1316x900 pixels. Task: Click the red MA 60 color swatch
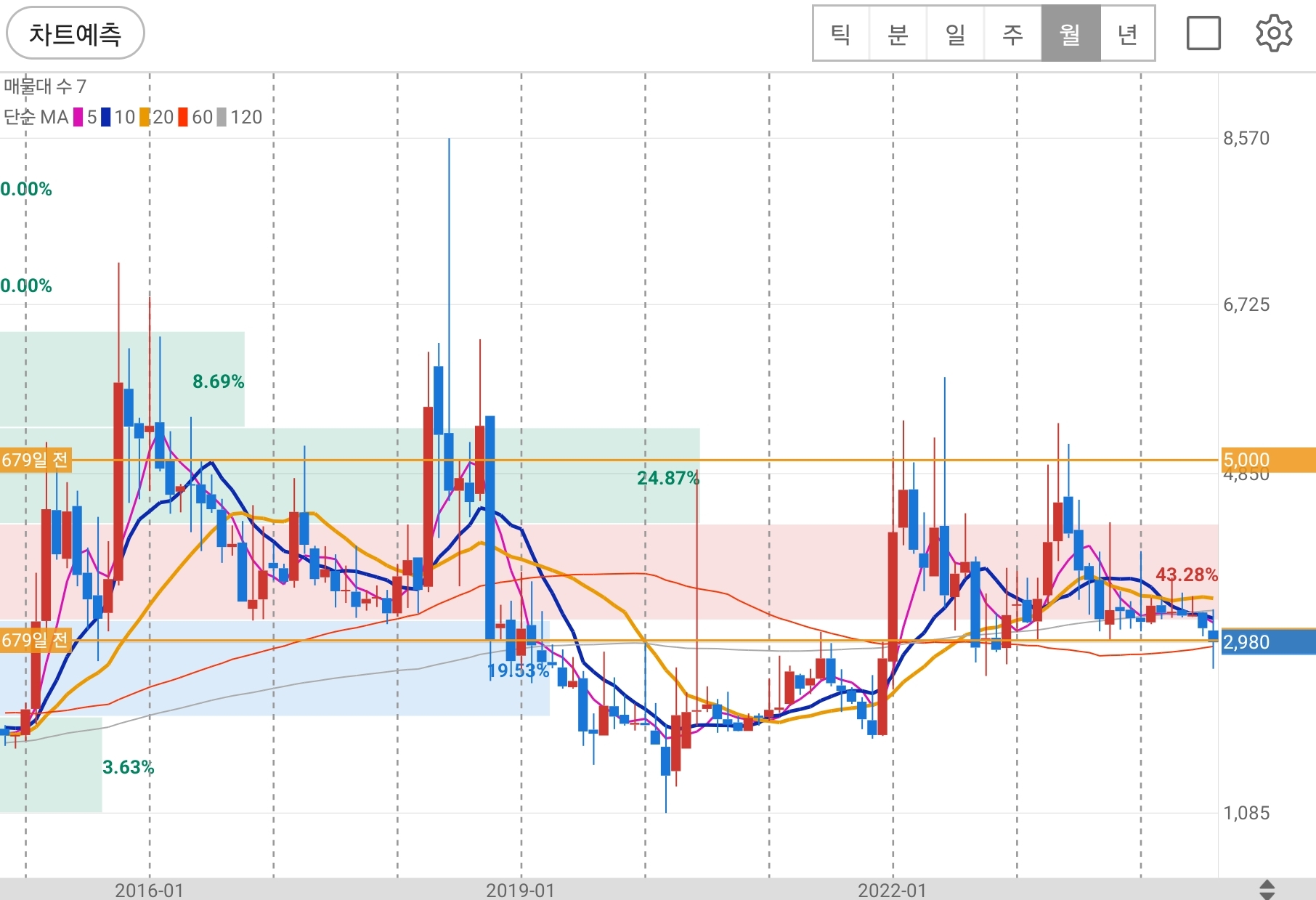click(183, 117)
